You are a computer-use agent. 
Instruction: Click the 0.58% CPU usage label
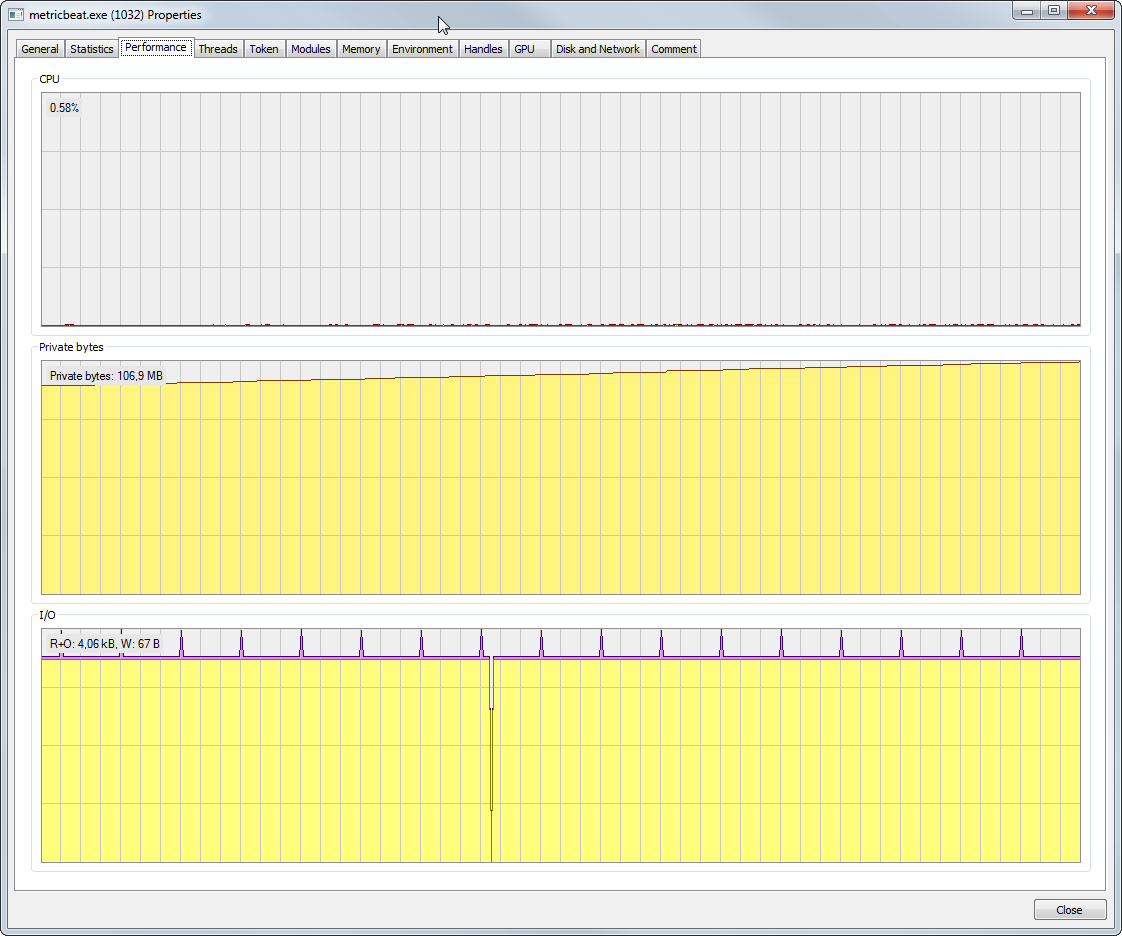tap(64, 108)
